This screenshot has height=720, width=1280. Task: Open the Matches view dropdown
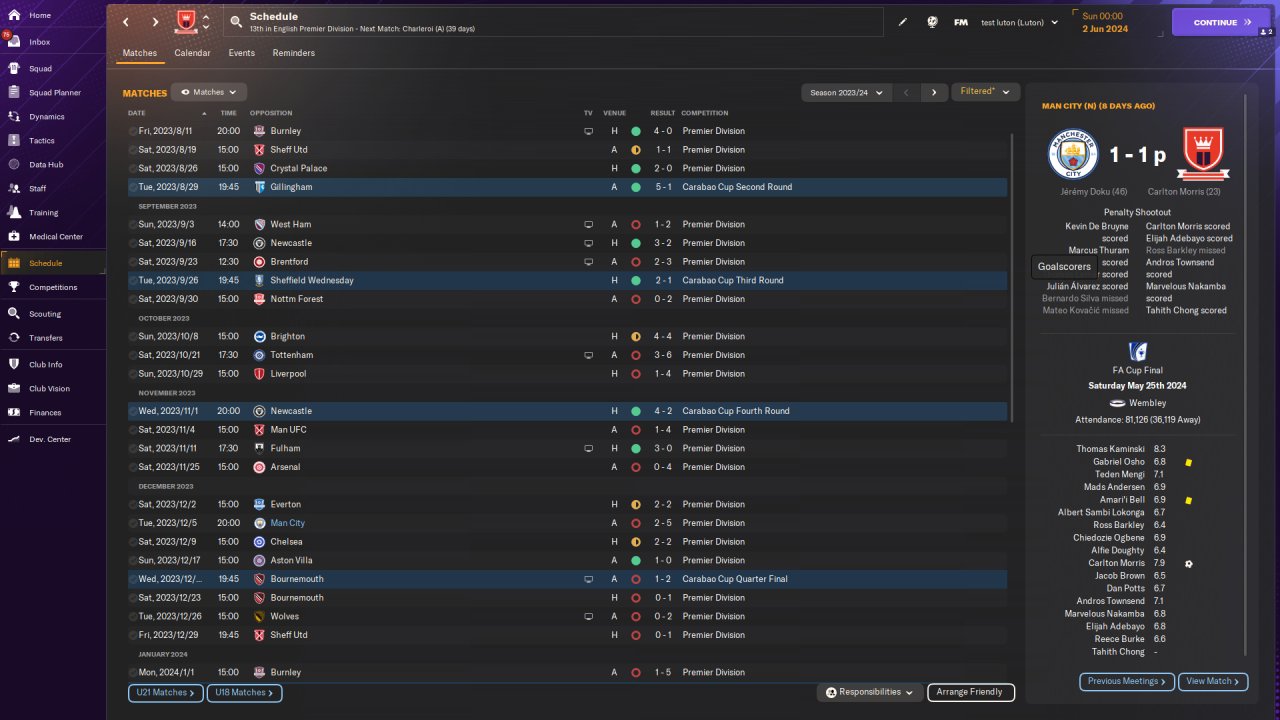209,92
